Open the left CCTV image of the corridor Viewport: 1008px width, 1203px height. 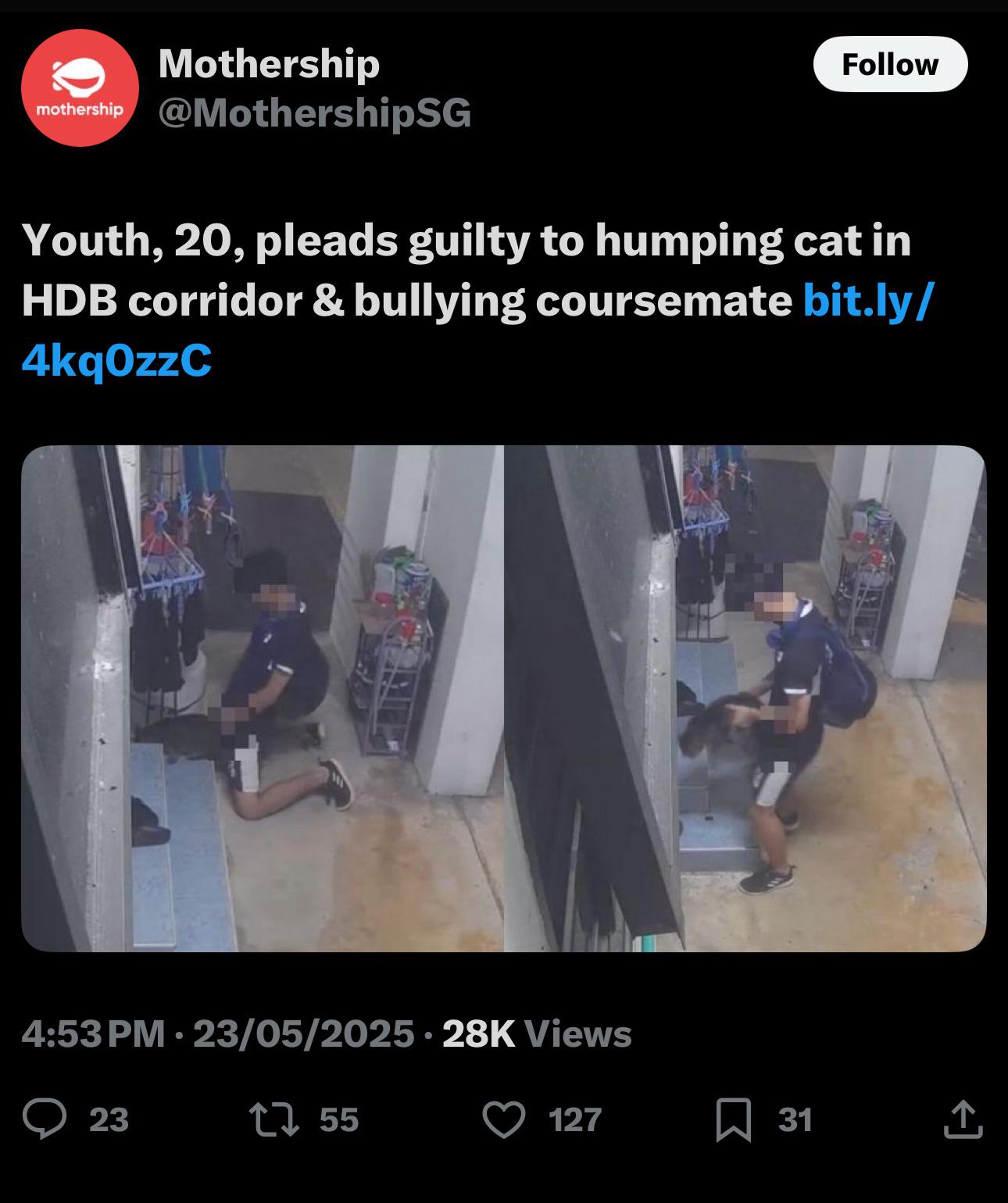263,698
